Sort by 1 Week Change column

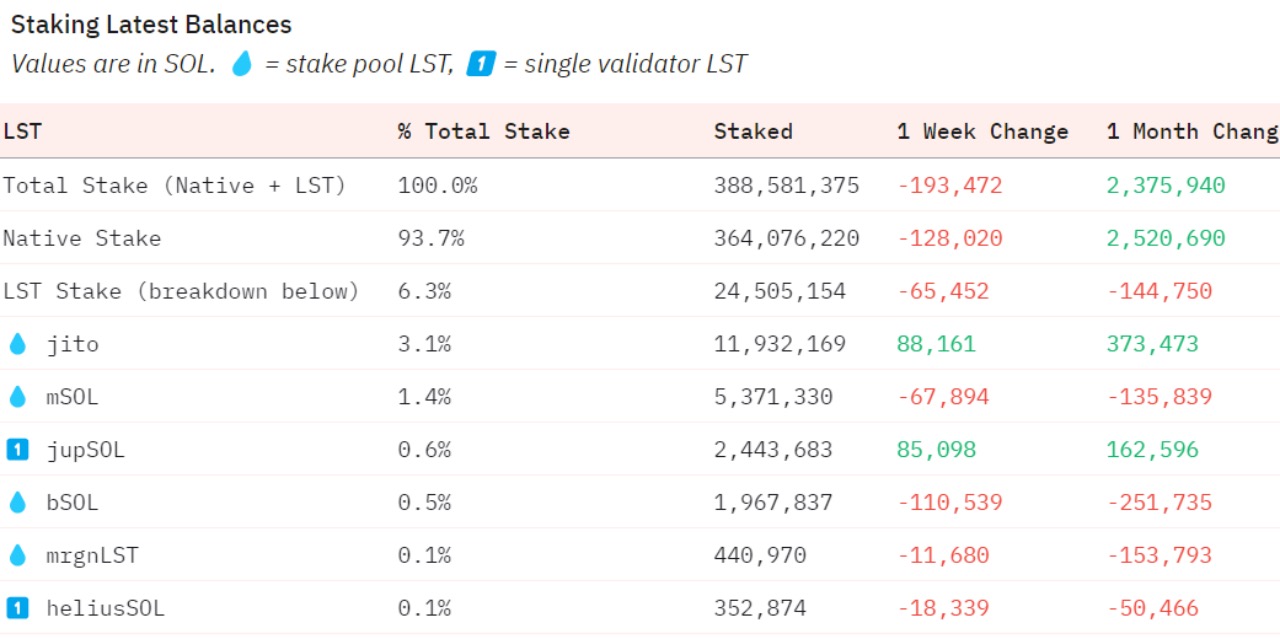(982, 131)
